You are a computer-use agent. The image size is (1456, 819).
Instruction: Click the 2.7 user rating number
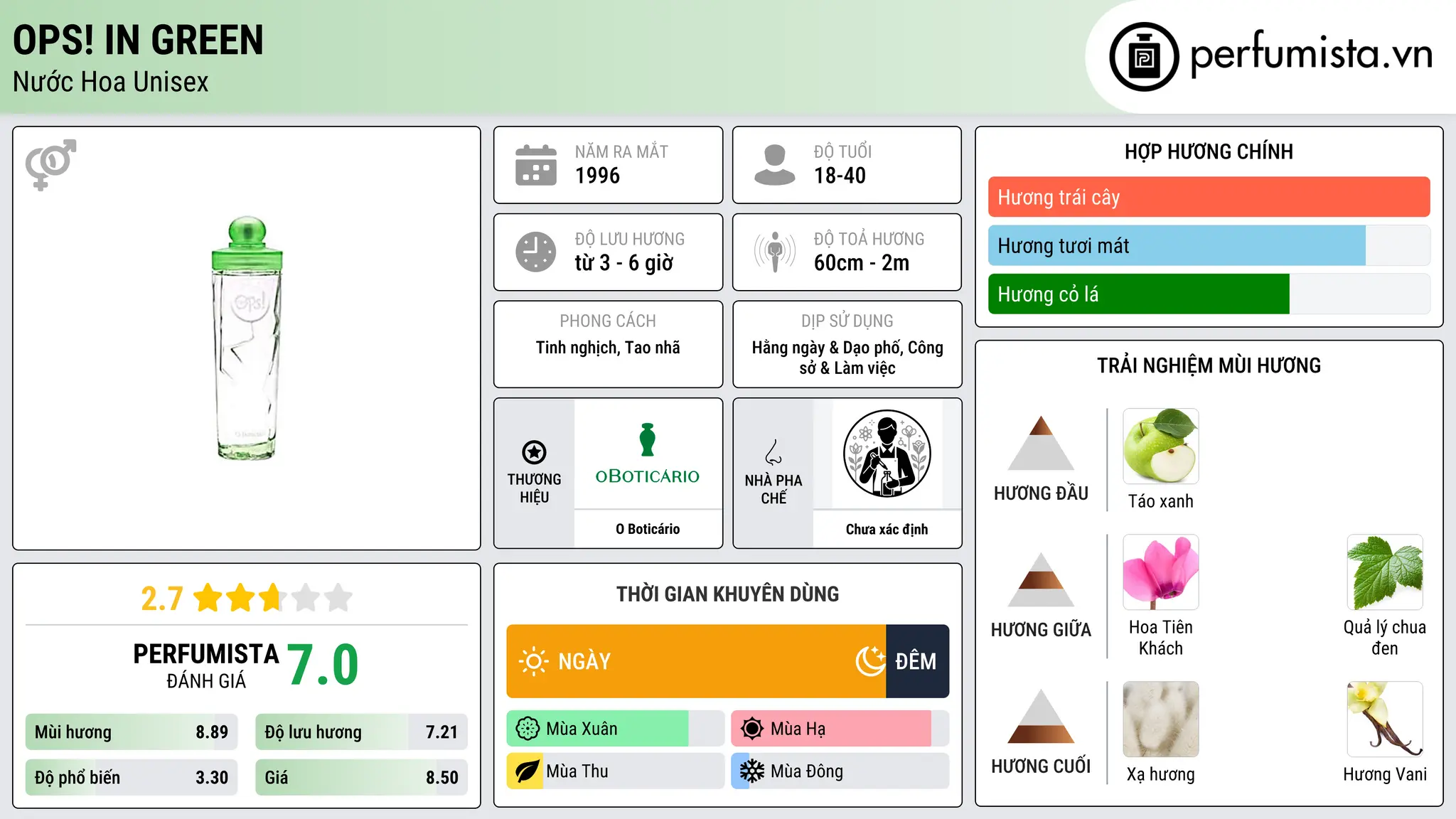(x=162, y=598)
